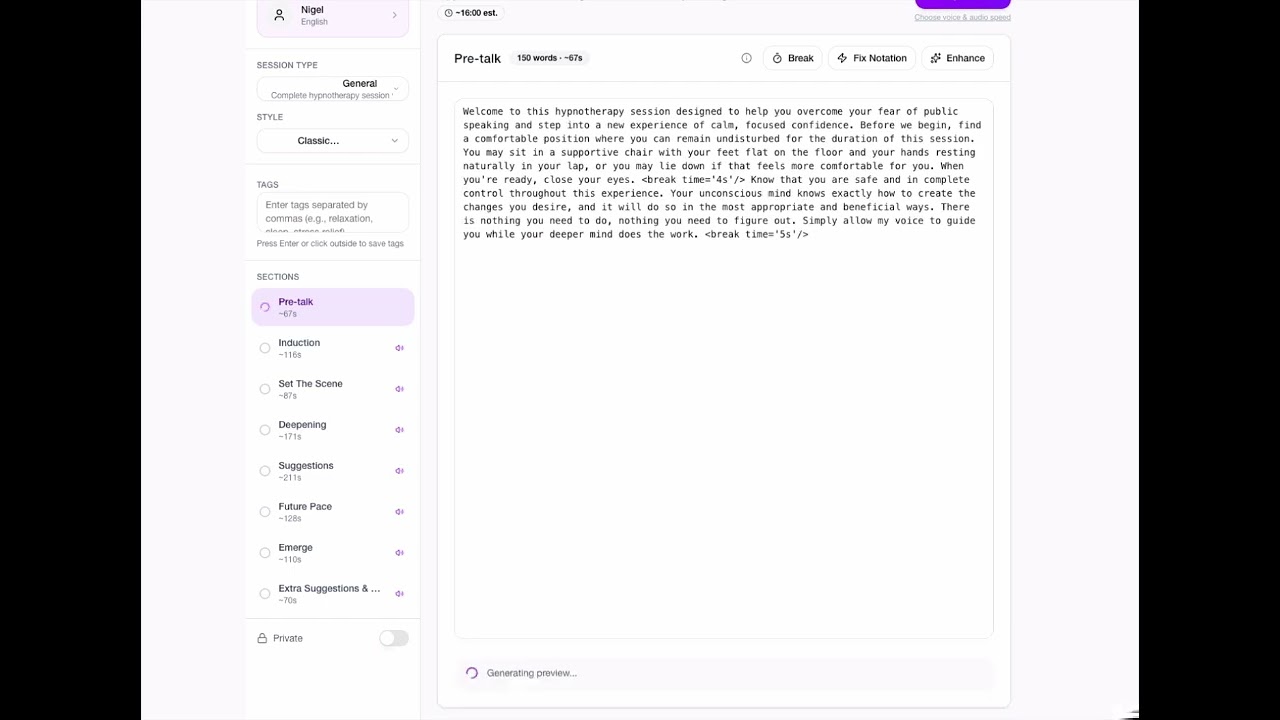Select the Deepening section
Screen dimensions: 1280x720
[333, 430]
